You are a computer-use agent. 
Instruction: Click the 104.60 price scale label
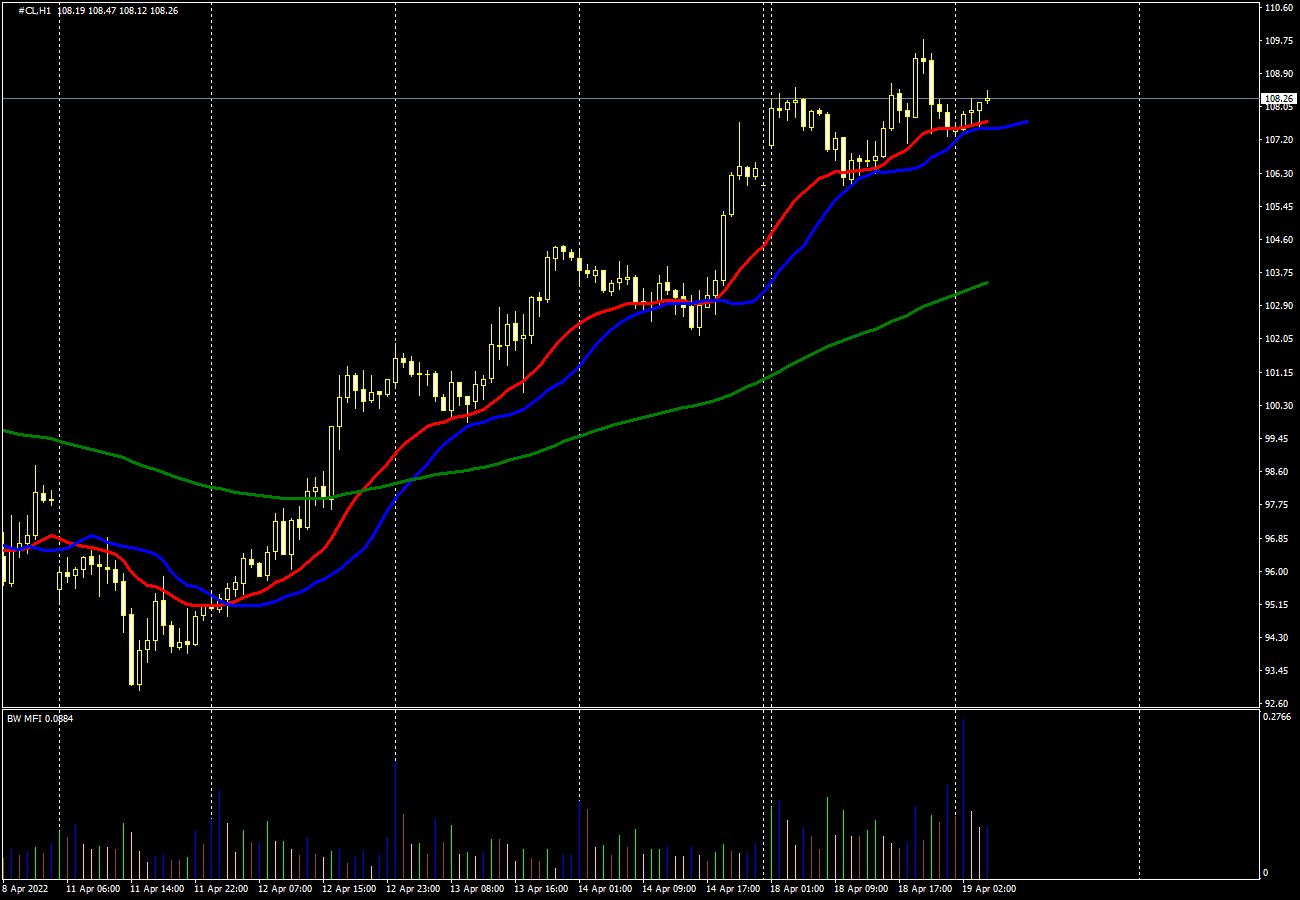point(1278,240)
